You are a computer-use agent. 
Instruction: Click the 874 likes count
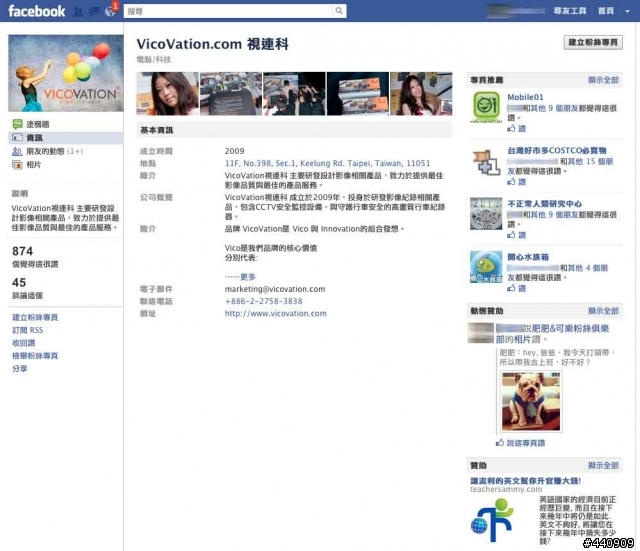(22, 251)
